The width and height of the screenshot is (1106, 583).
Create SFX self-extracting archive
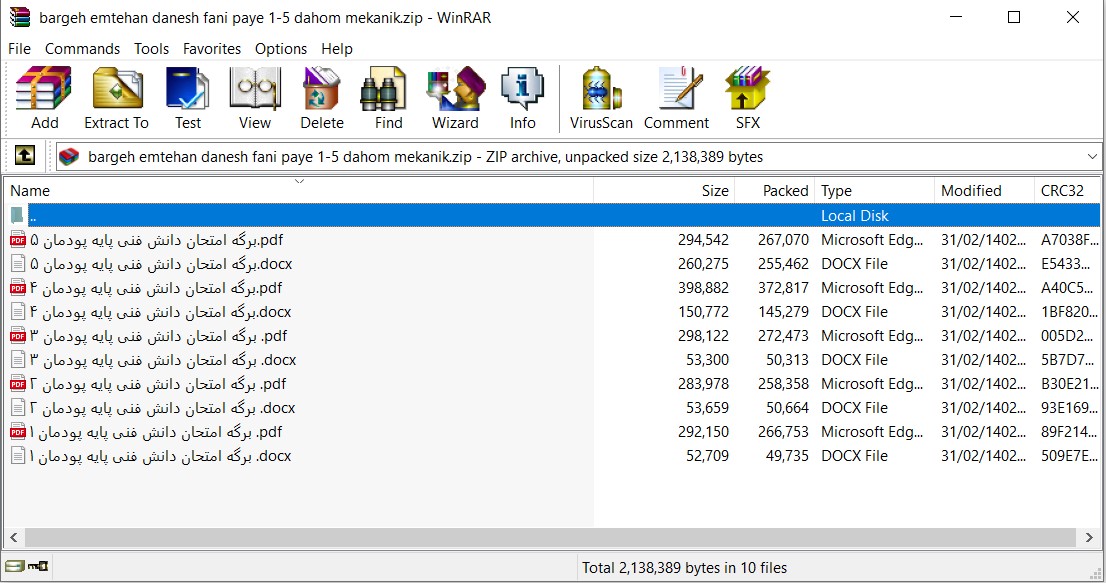click(748, 98)
